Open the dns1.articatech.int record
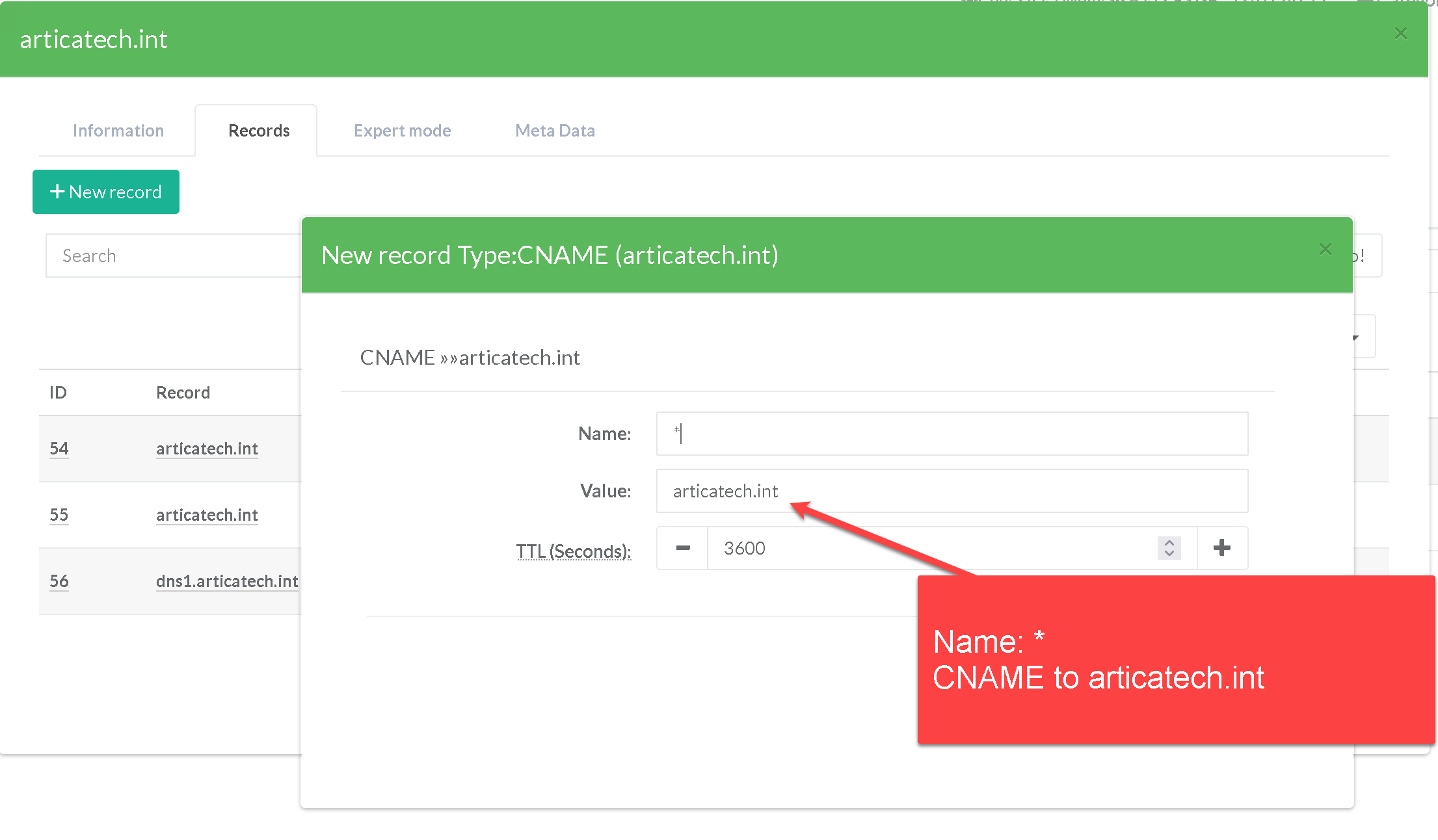The width and height of the screenshot is (1438, 840). 227,581
